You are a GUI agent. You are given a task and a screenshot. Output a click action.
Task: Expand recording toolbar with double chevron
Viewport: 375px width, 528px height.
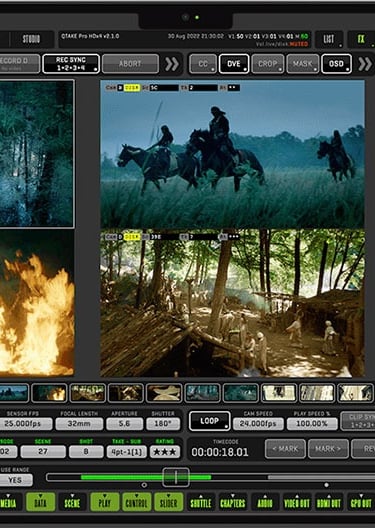click(x=172, y=64)
